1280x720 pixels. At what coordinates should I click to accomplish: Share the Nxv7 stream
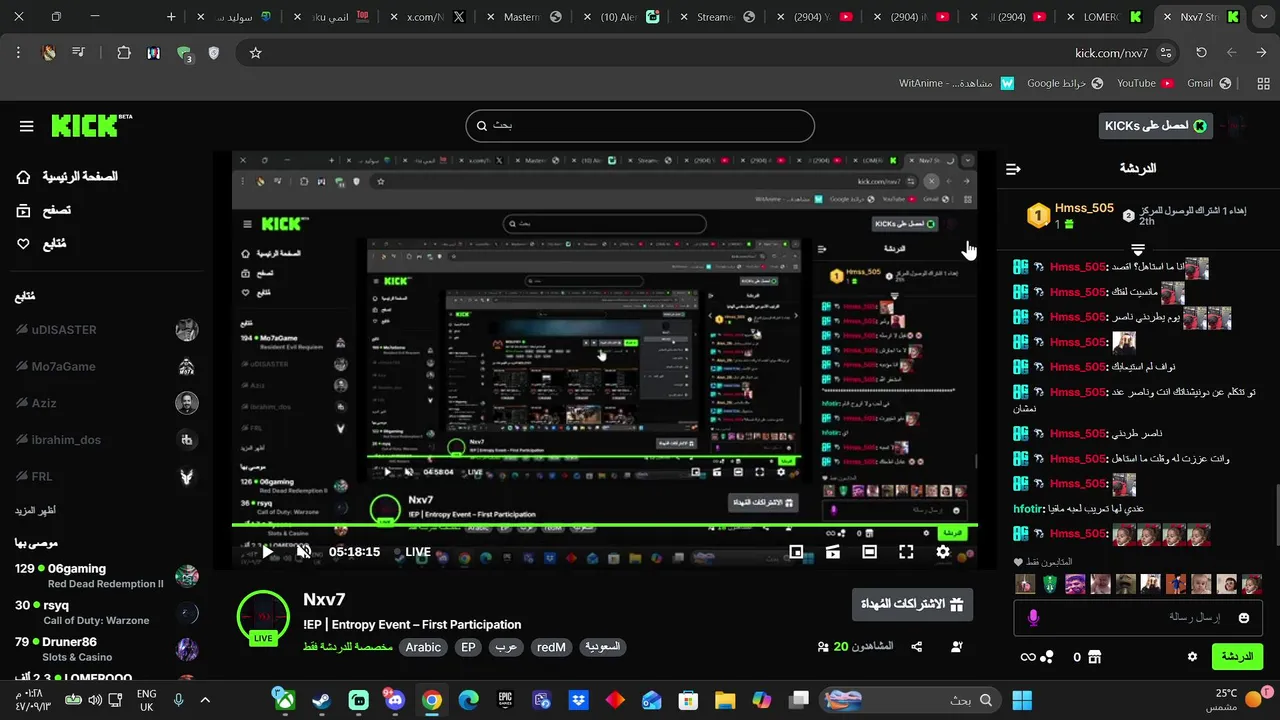pyautogui.click(x=917, y=647)
